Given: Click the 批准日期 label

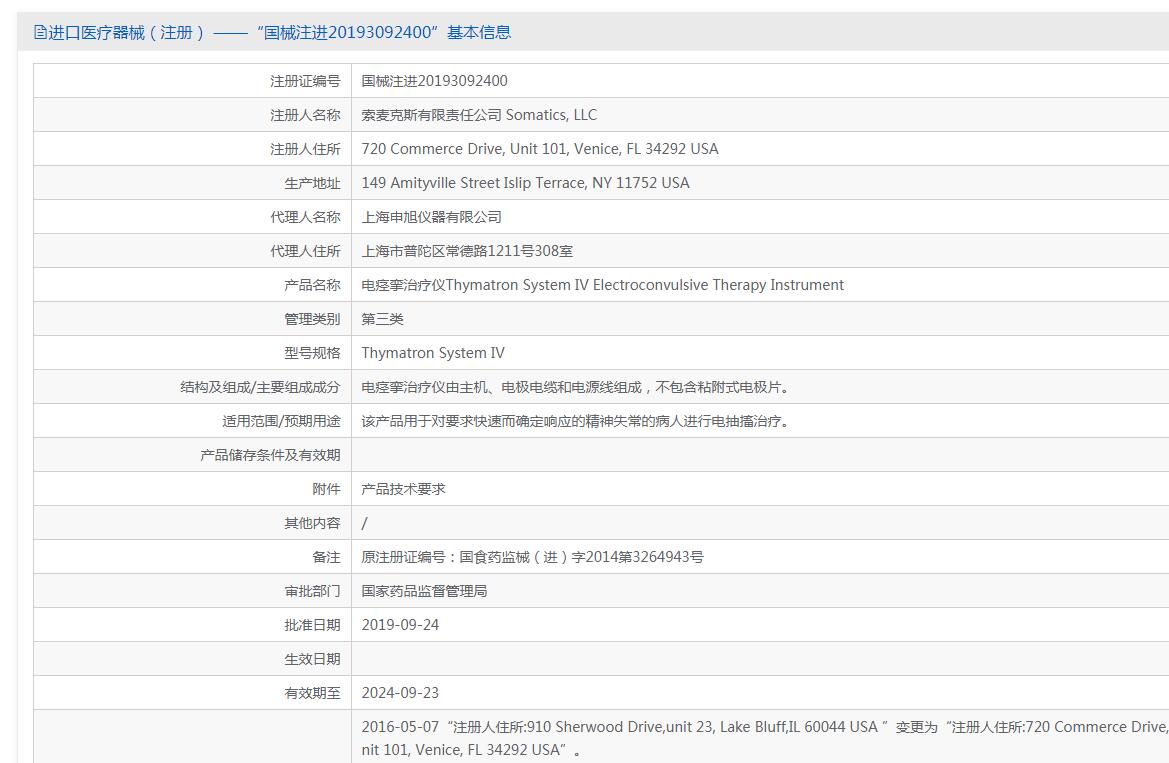Looking at the screenshot, I should pos(312,626).
